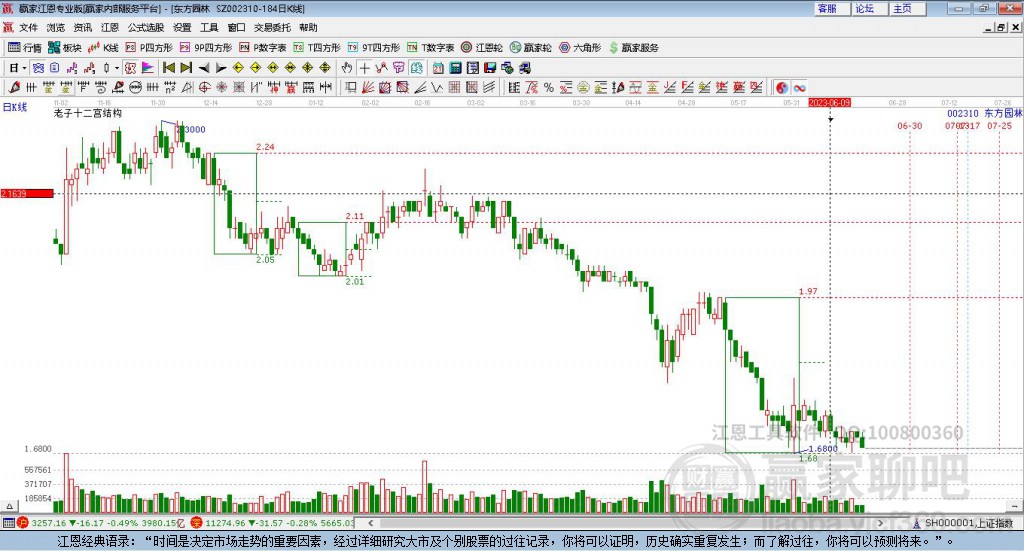Open the P数字表 tool

click(263, 48)
